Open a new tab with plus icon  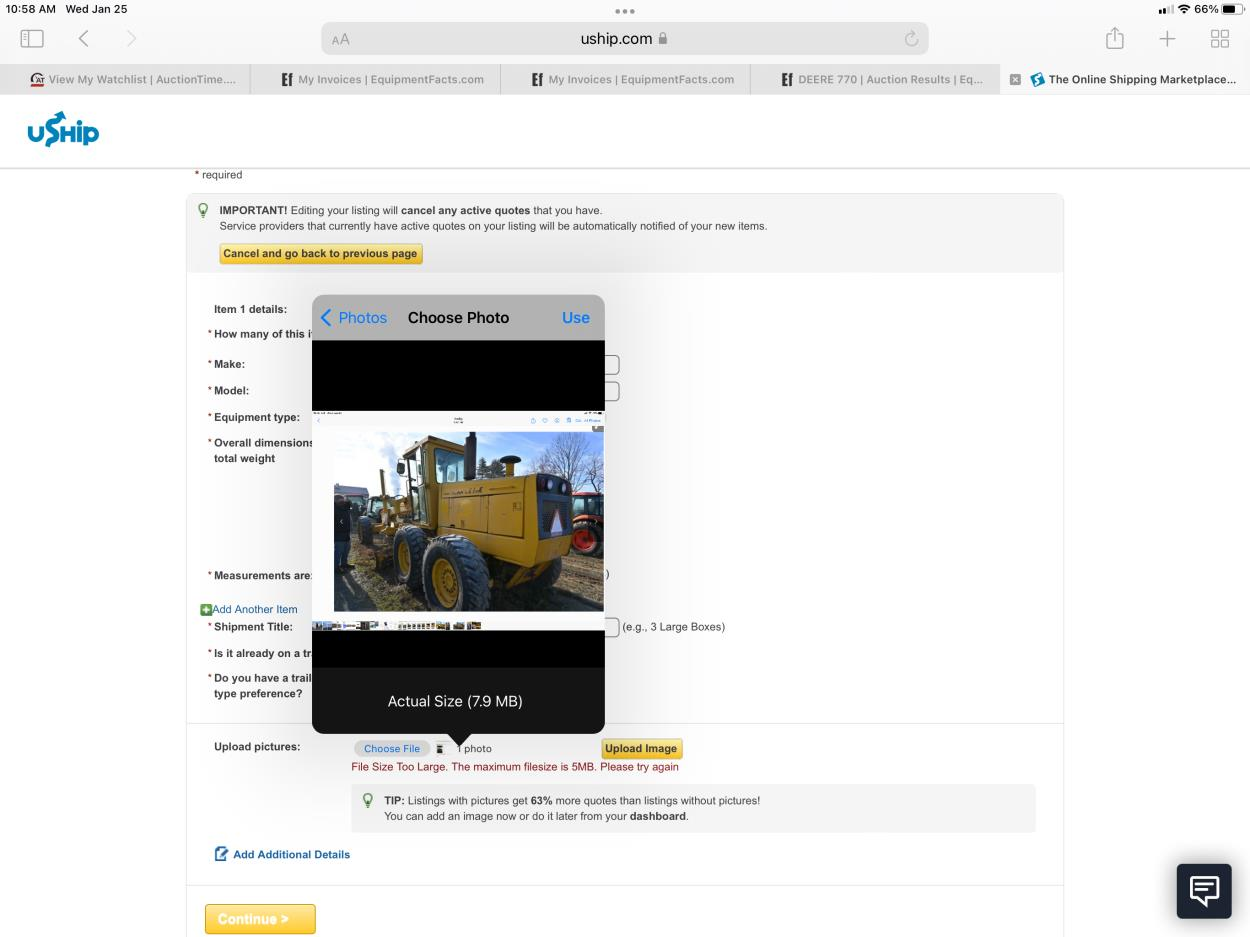coord(1167,39)
